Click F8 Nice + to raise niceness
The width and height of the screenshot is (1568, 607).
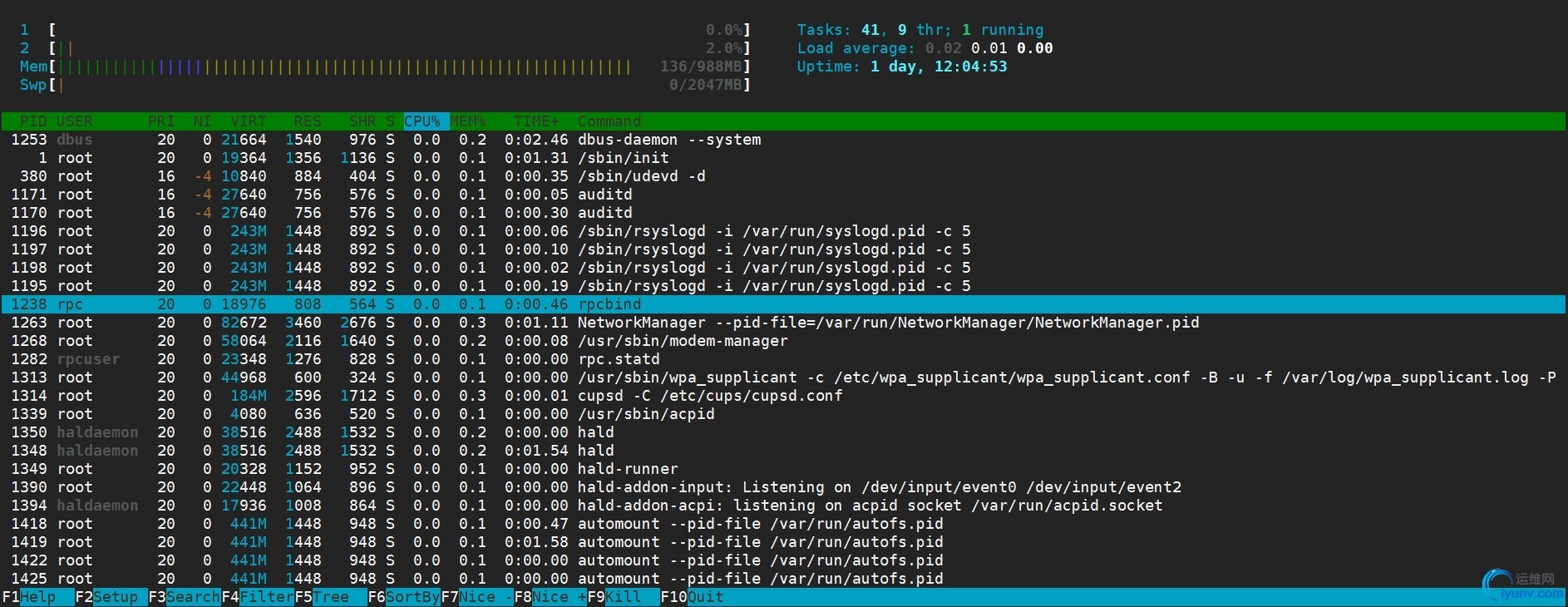pyautogui.click(x=550, y=597)
